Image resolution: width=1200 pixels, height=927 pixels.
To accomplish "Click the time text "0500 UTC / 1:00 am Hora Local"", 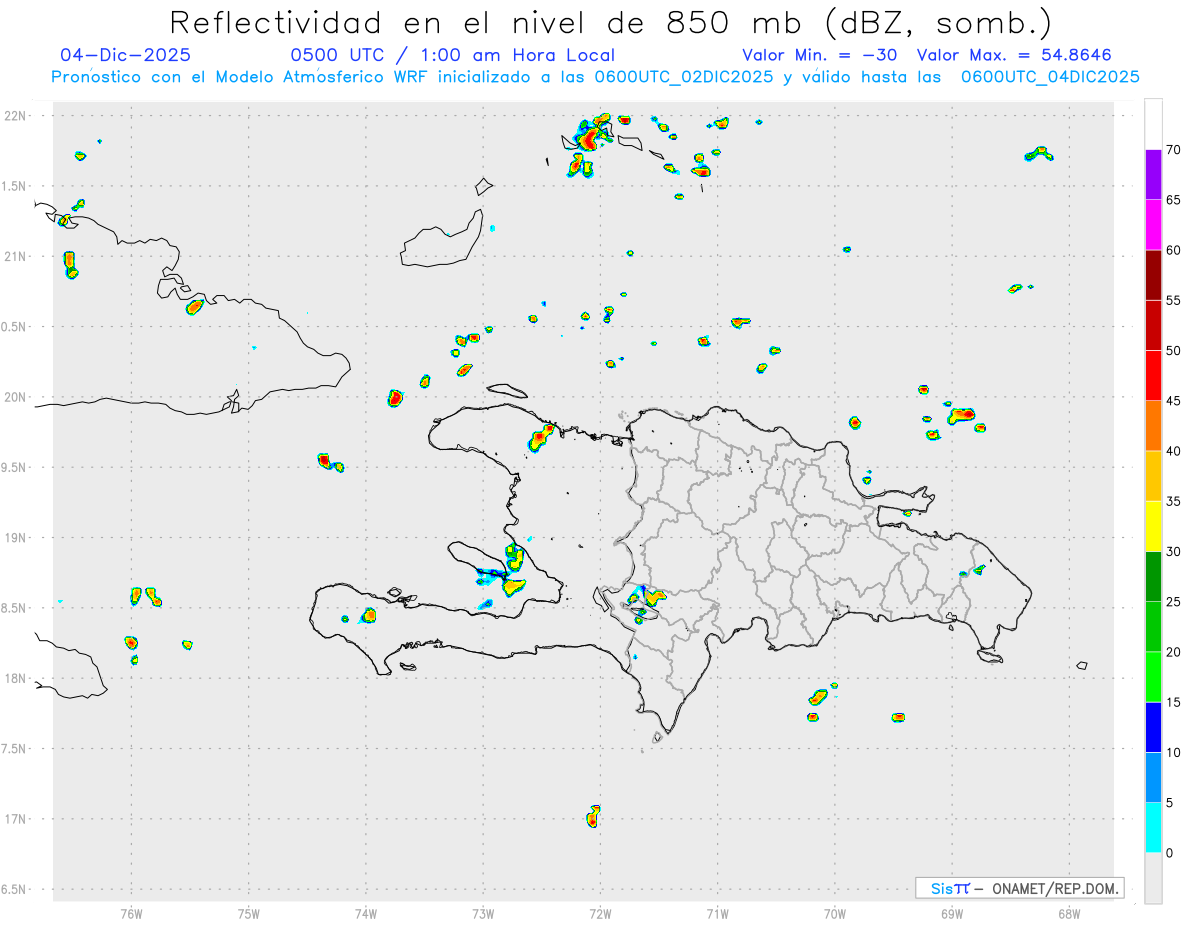I will pyautogui.click(x=453, y=55).
